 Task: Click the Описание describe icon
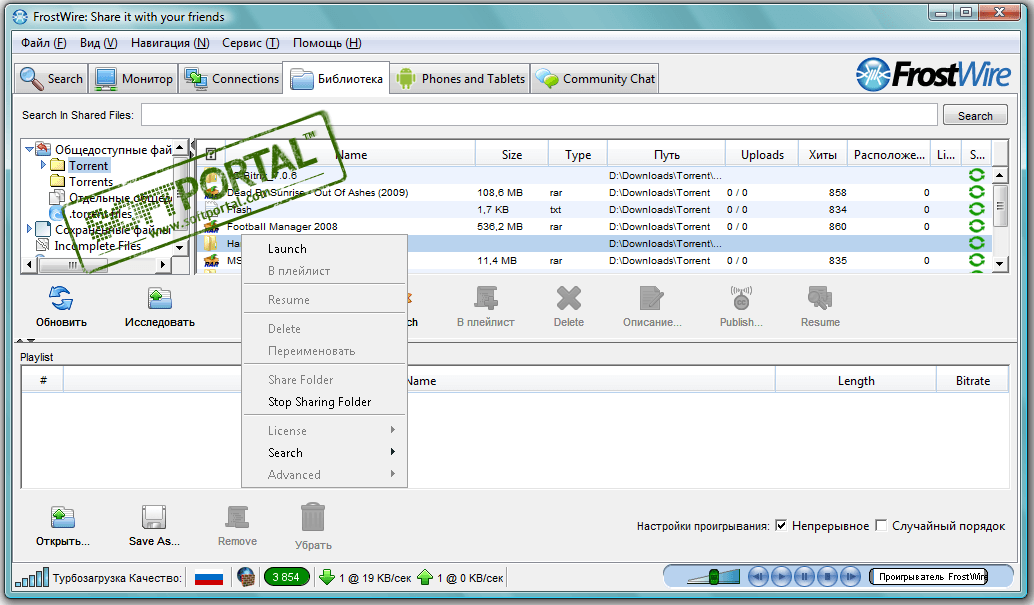[652, 298]
